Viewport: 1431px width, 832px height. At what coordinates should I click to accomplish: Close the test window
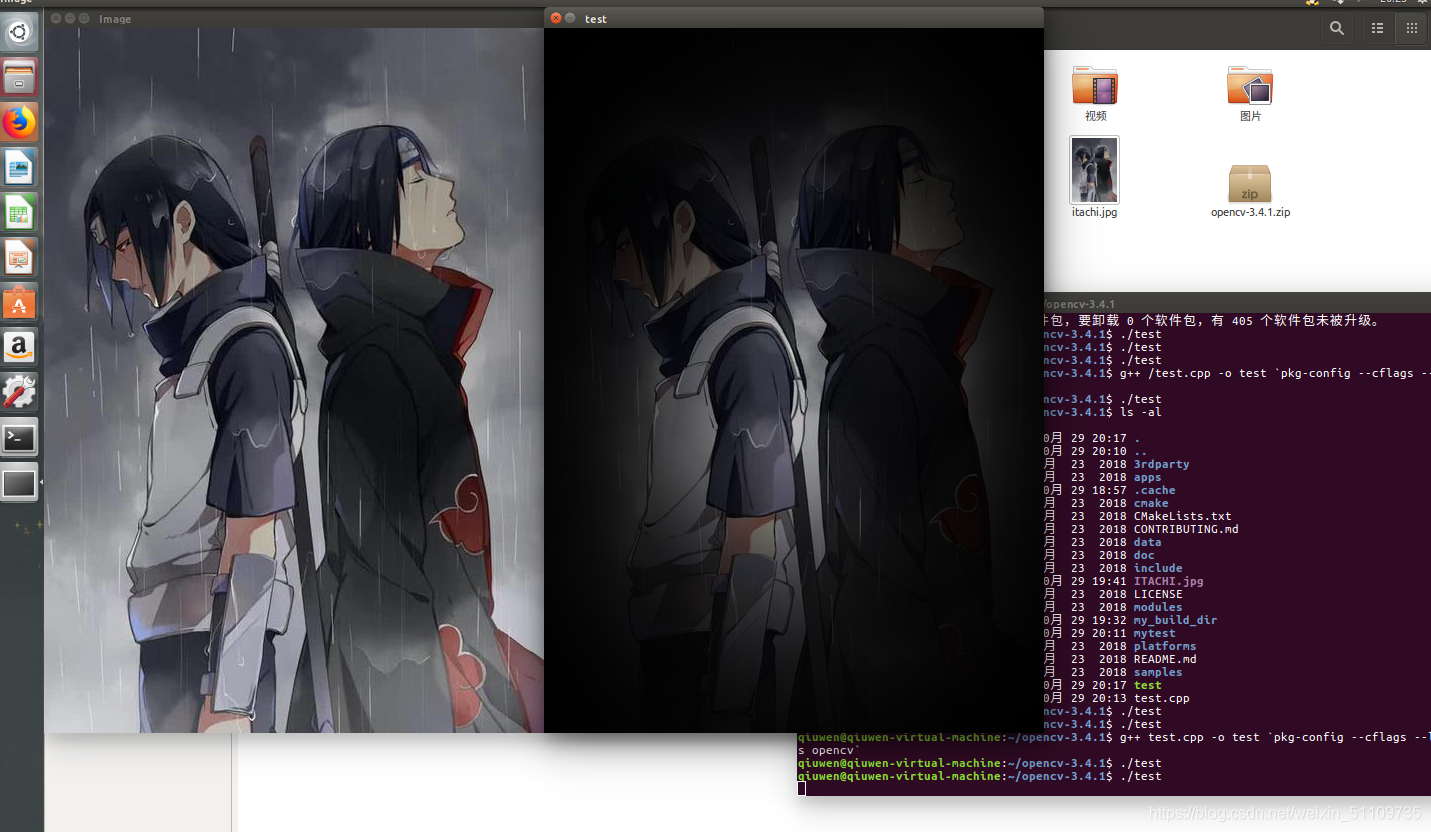[556, 18]
